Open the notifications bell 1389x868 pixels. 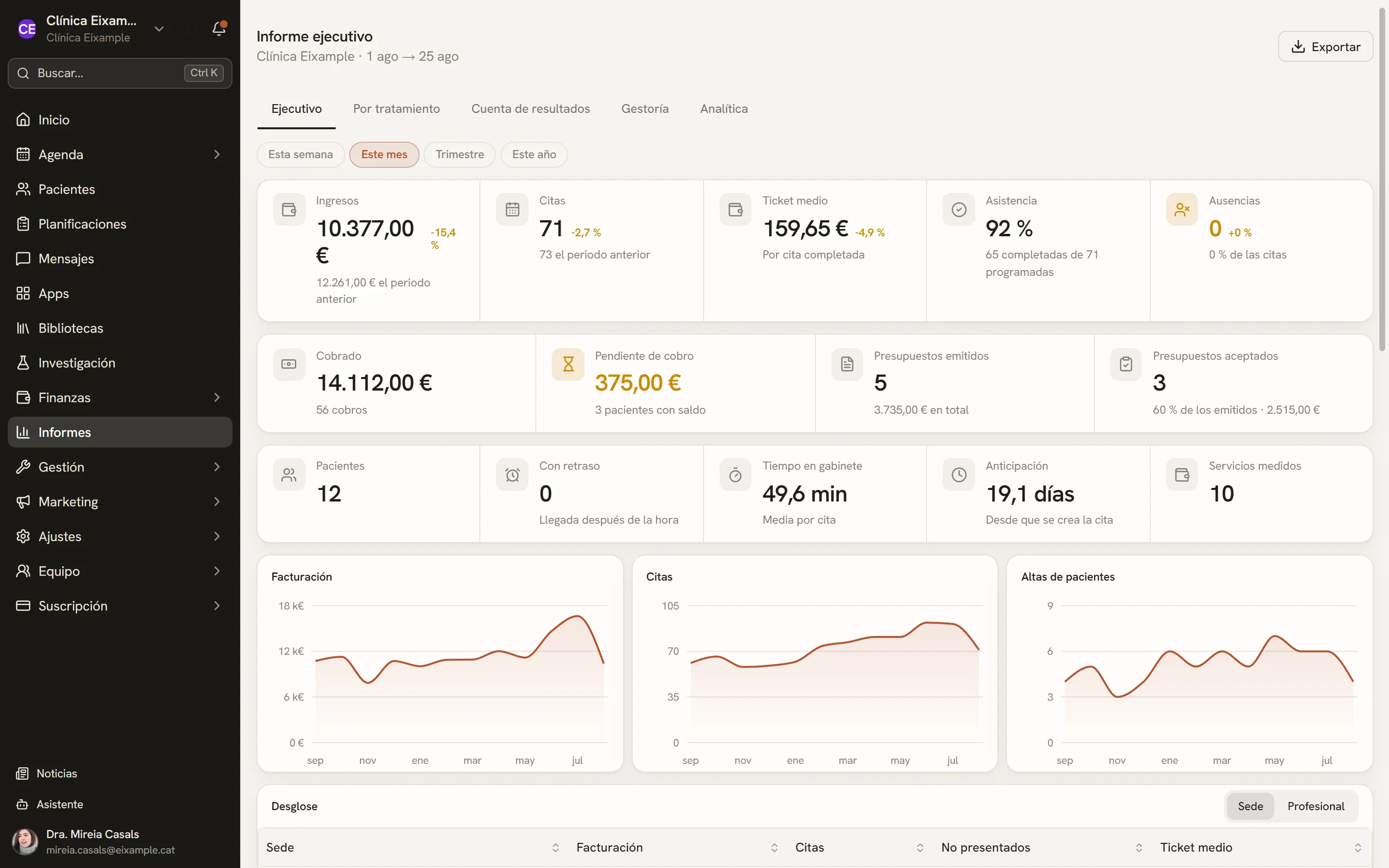click(218, 29)
